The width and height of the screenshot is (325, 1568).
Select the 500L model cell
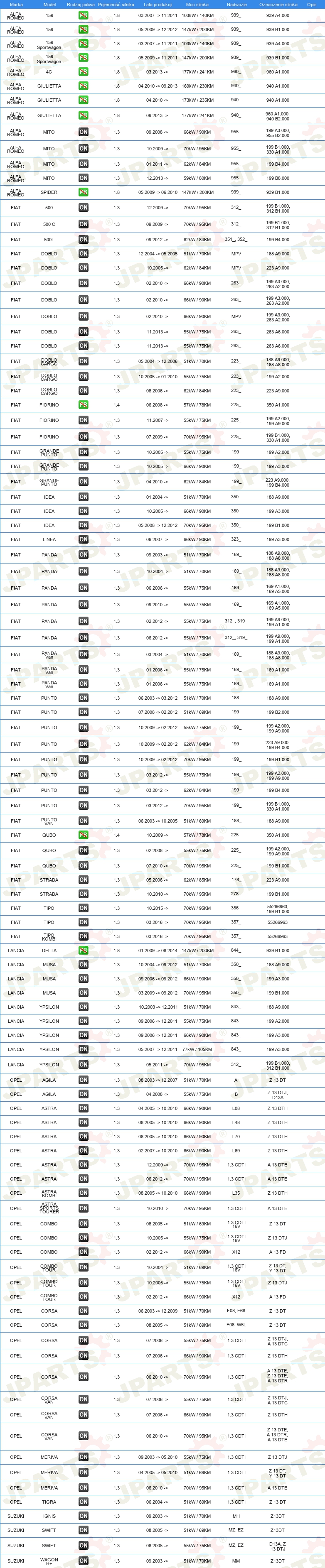pyautogui.click(x=49, y=240)
